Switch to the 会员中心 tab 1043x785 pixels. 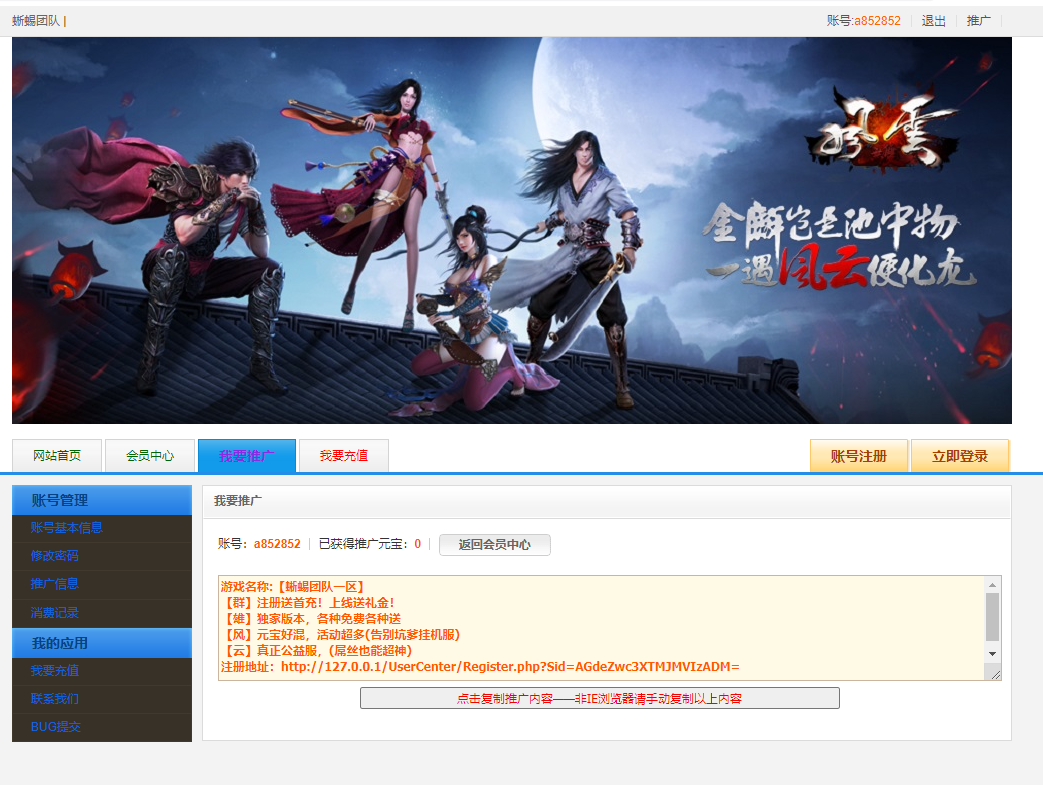pyautogui.click(x=150, y=456)
